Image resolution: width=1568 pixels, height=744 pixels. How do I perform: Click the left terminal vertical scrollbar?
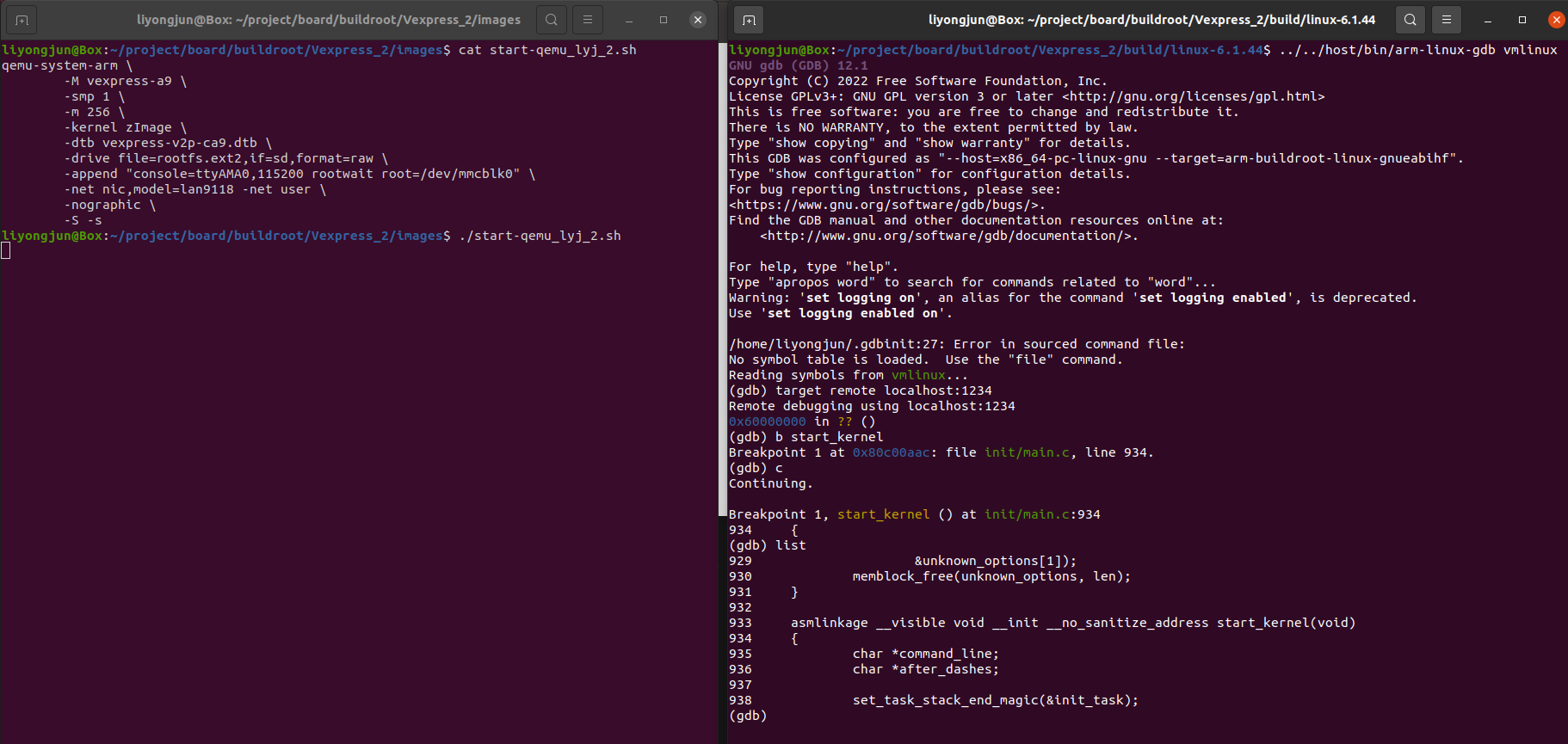[x=722, y=280]
